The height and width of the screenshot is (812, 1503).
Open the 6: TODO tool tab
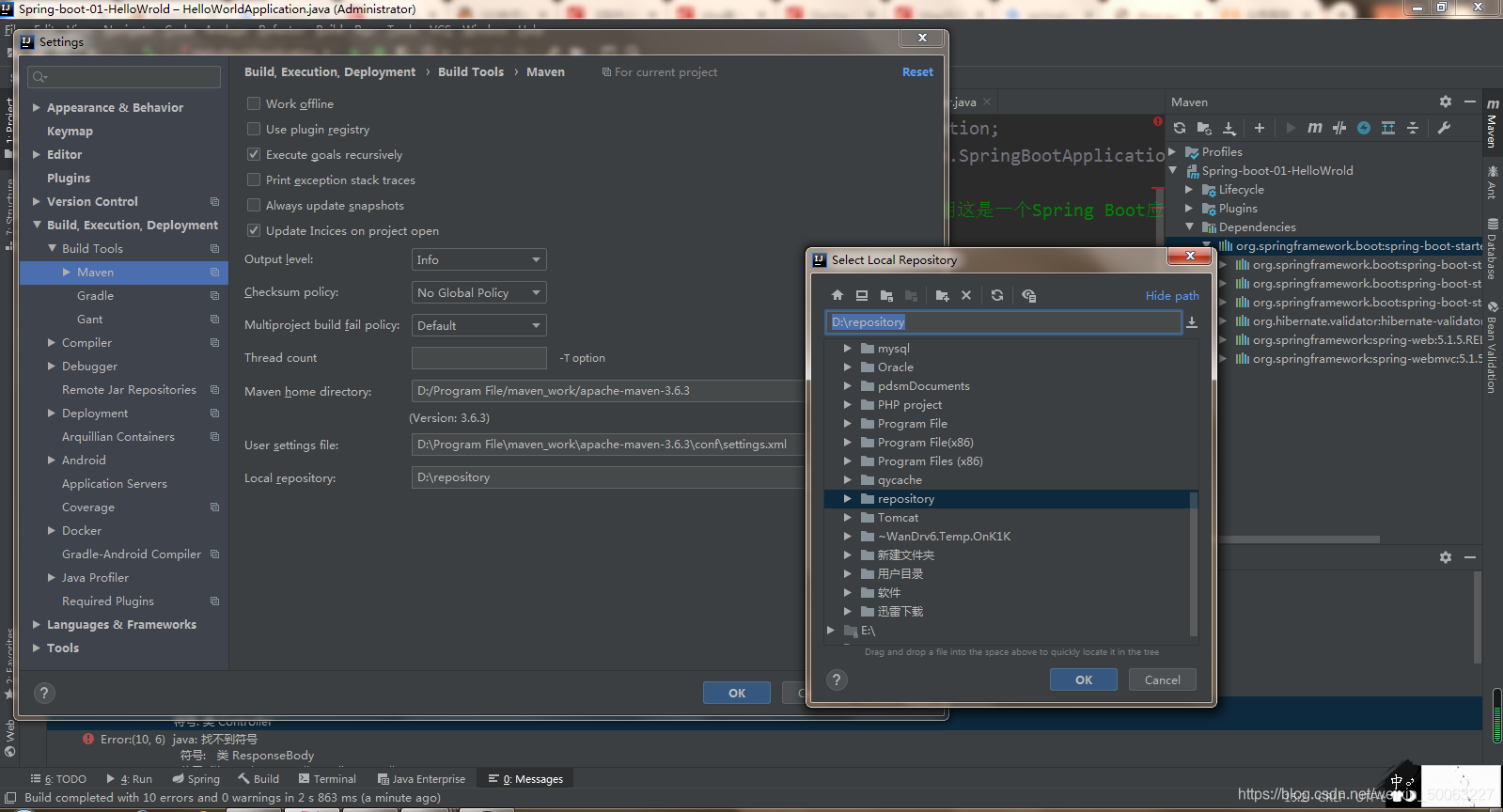tap(58, 778)
